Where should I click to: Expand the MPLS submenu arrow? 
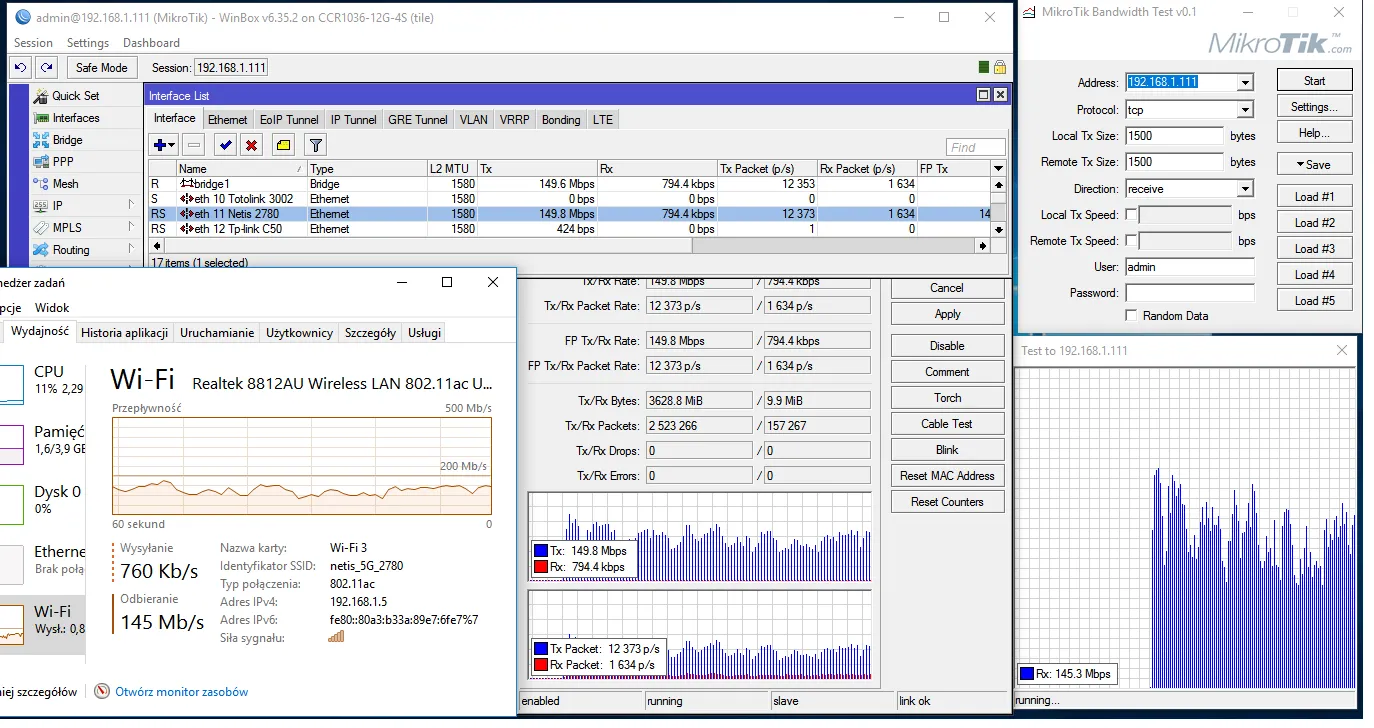(x=131, y=227)
